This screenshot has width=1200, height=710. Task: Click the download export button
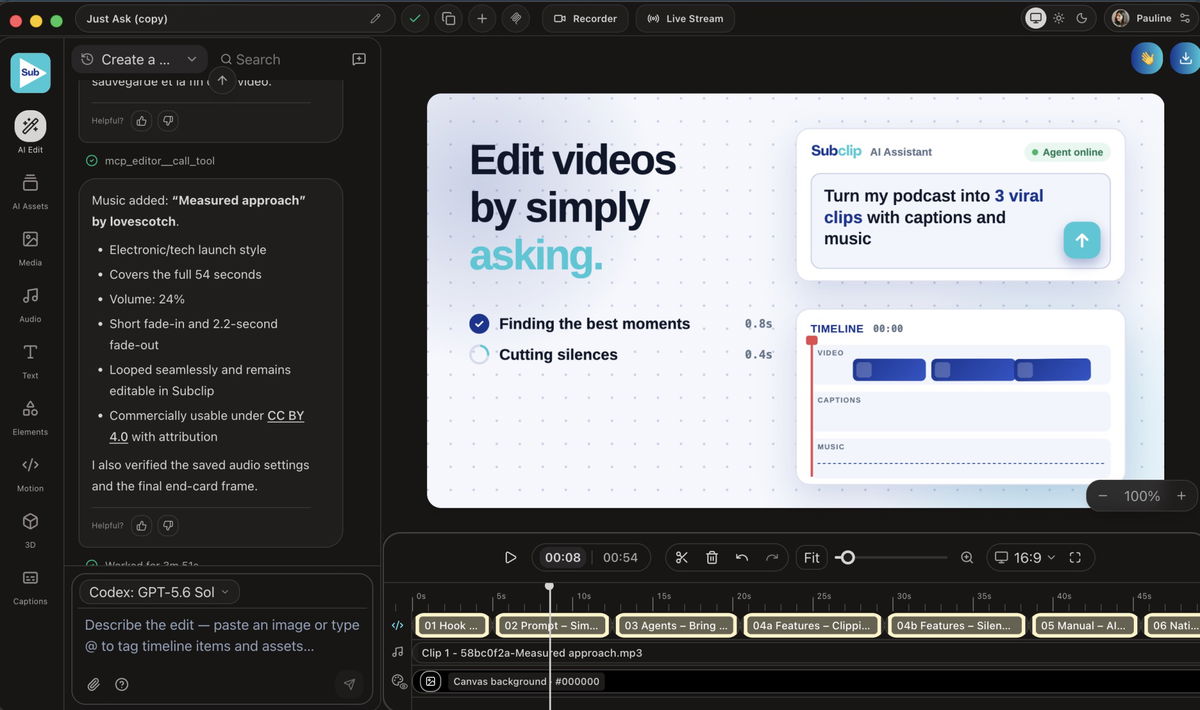coord(1185,58)
